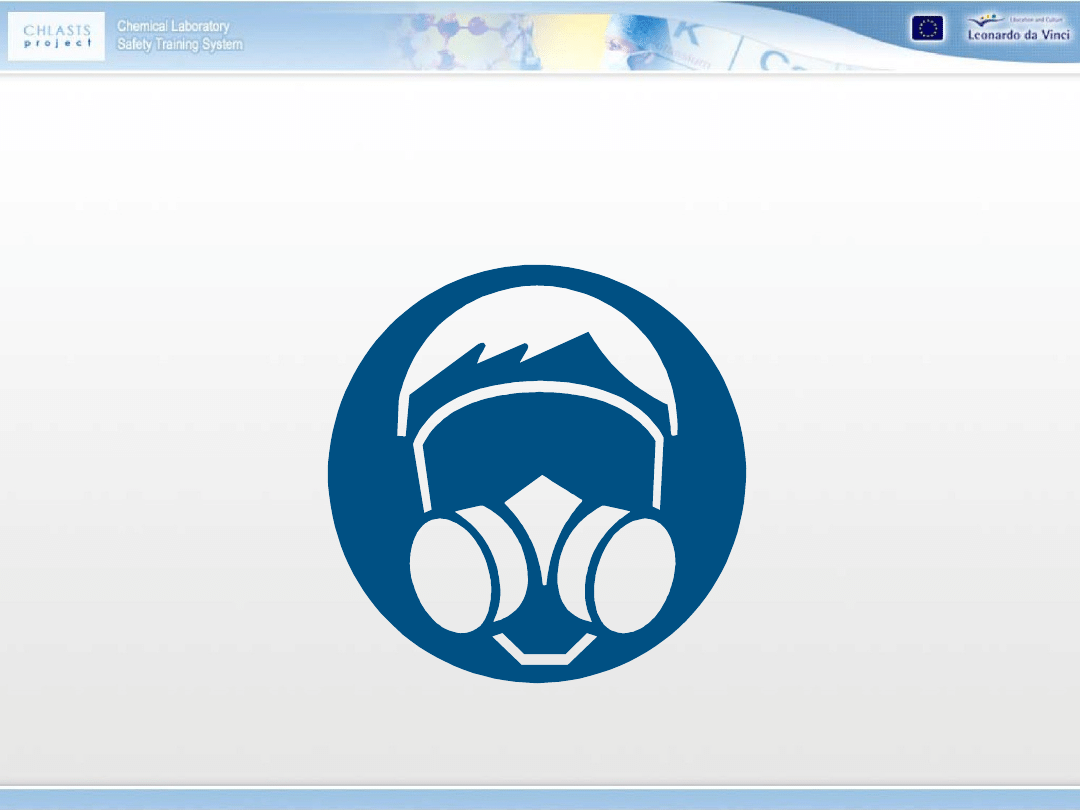Image resolution: width=1080 pixels, height=810 pixels.
Task: Click the "Safety Training System" subtitle text
Action: point(180,45)
